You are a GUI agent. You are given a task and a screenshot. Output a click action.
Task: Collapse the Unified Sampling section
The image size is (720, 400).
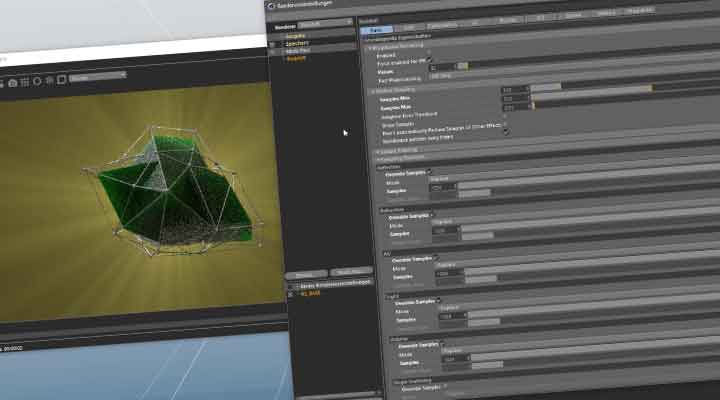point(371,88)
